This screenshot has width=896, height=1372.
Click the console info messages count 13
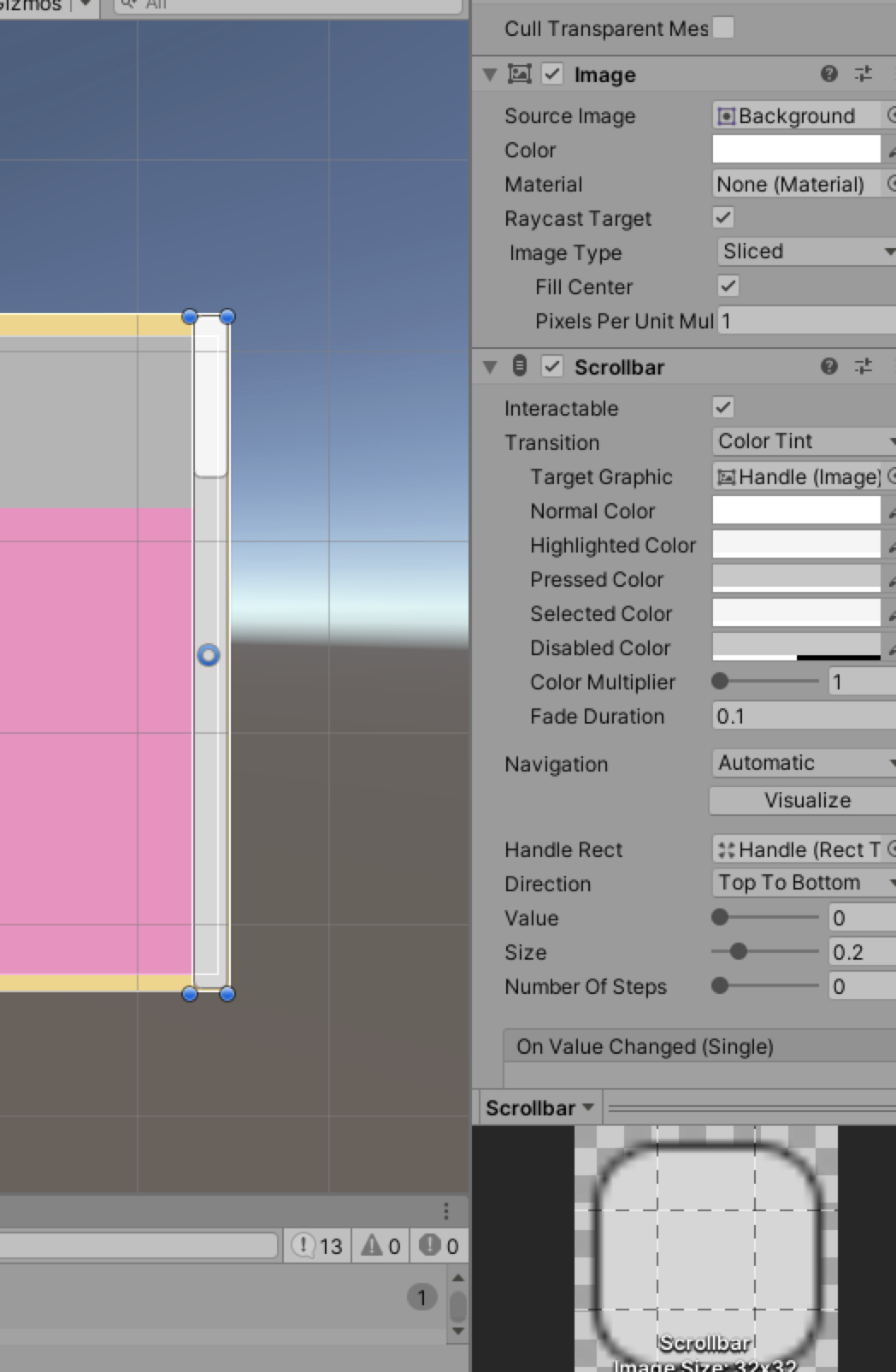pyautogui.click(x=317, y=1245)
